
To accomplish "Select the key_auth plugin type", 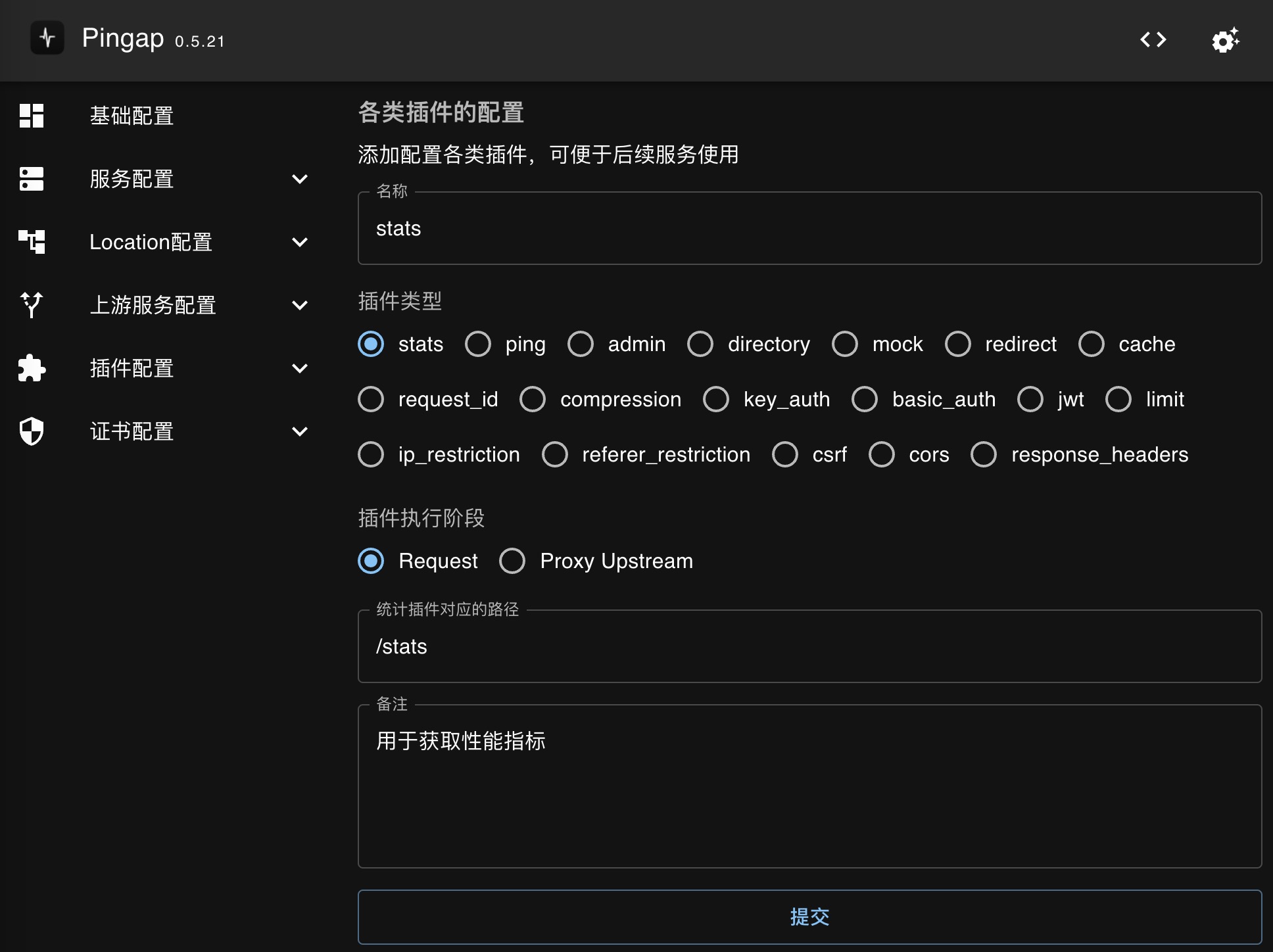I will (x=716, y=399).
